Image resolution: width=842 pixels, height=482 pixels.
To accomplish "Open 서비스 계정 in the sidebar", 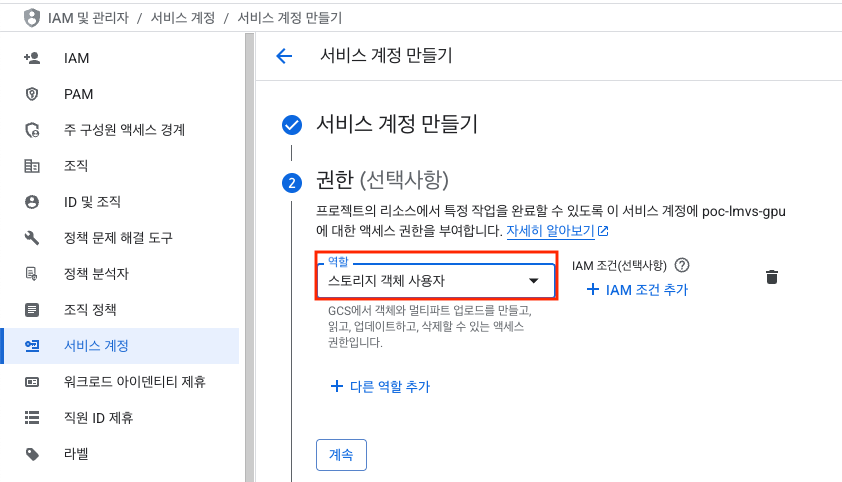I will click(120, 346).
